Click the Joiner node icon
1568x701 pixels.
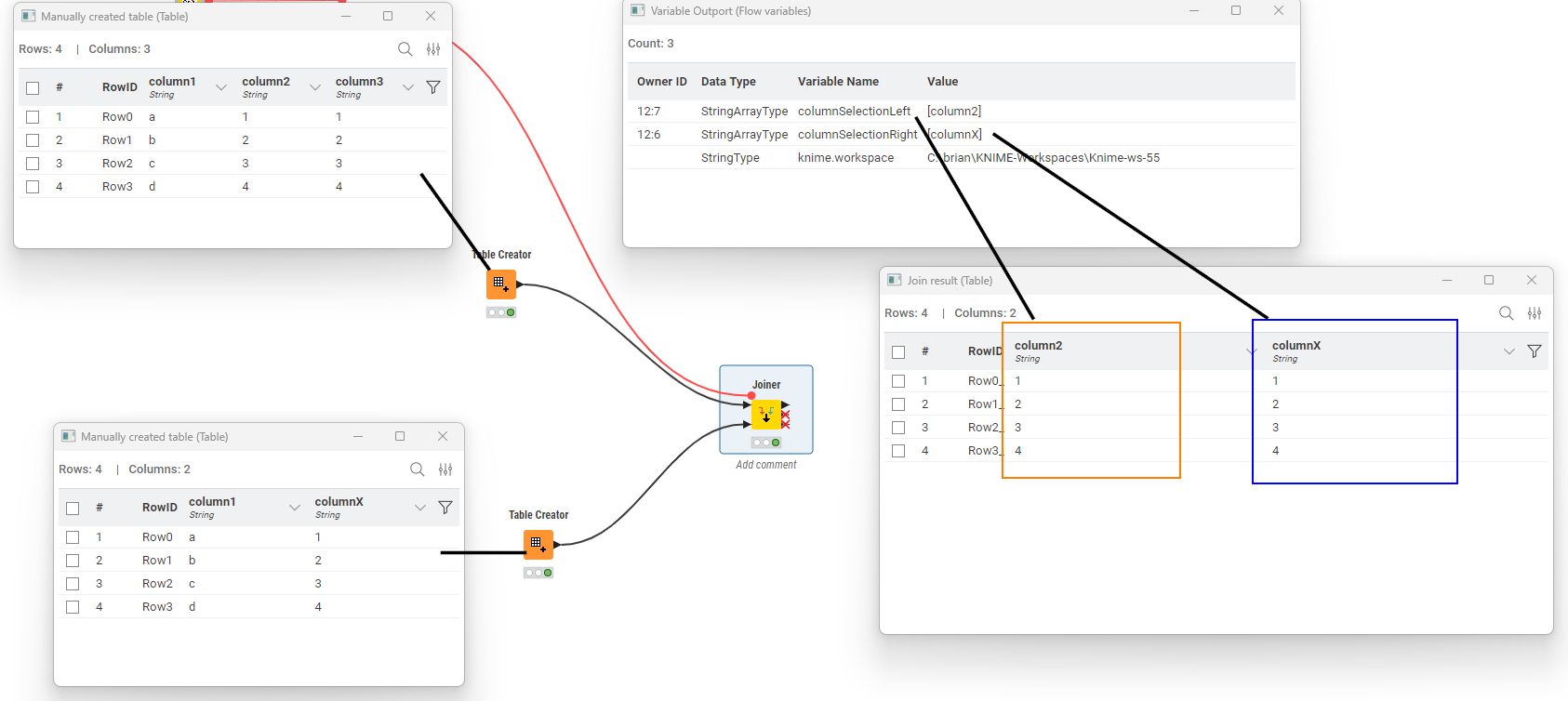click(x=766, y=415)
